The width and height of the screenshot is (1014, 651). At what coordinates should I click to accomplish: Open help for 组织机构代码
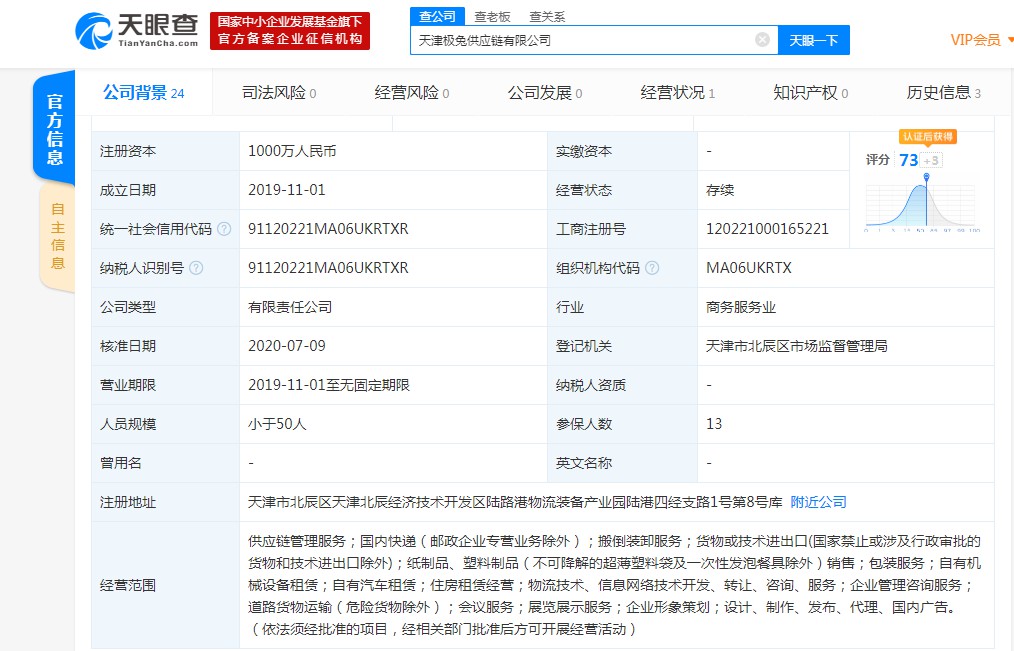(x=652, y=268)
